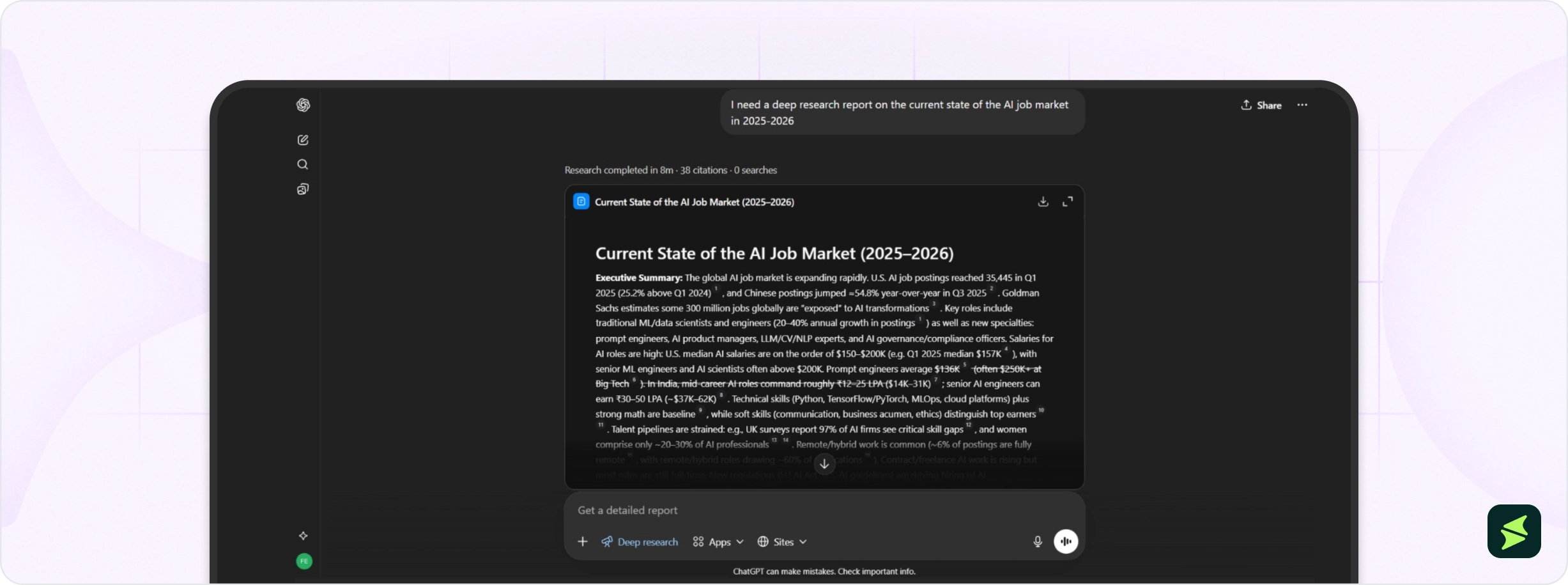Expand report to fullscreen view
1568x585 pixels.
pyautogui.click(x=1068, y=202)
